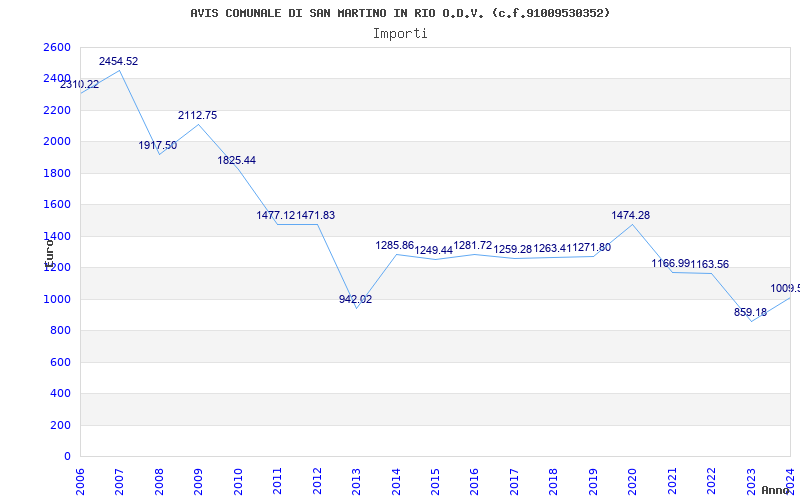Select the x-axis year 2019

[x=593, y=481]
